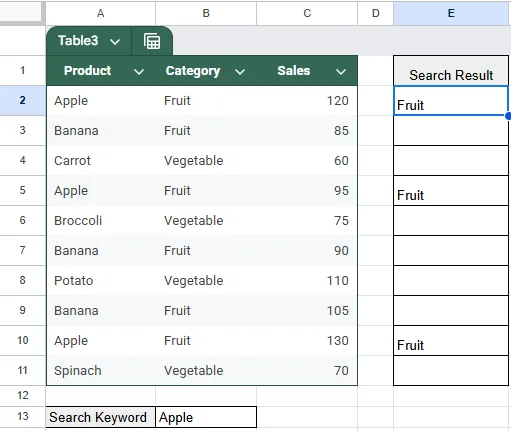Select row 3 header
This screenshot has width=511, height=431.
pos(22,130)
